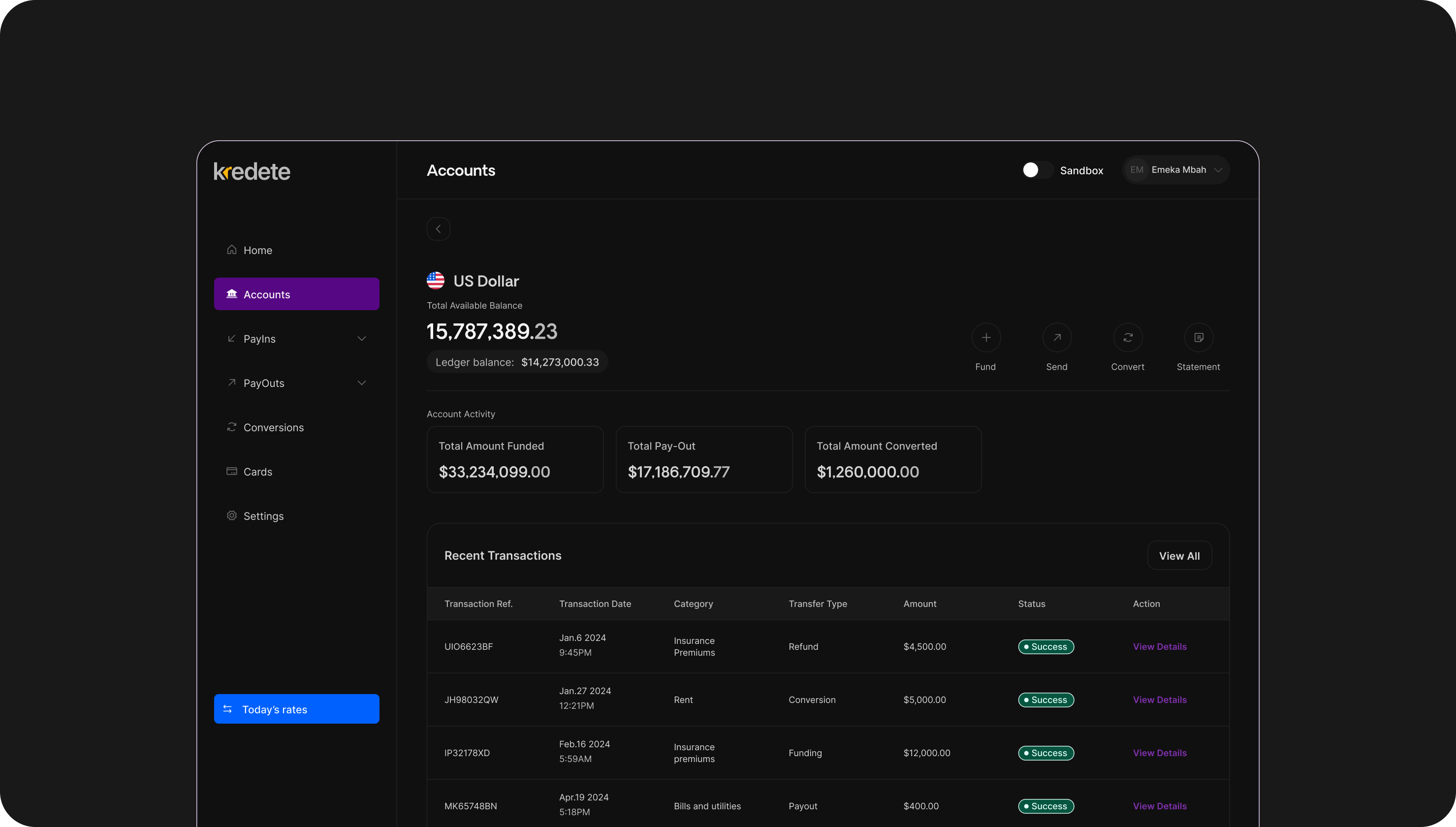Click the Total Amount Funded card
The height and width of the screenshot is (827, 1456).
tap(514, 459)
